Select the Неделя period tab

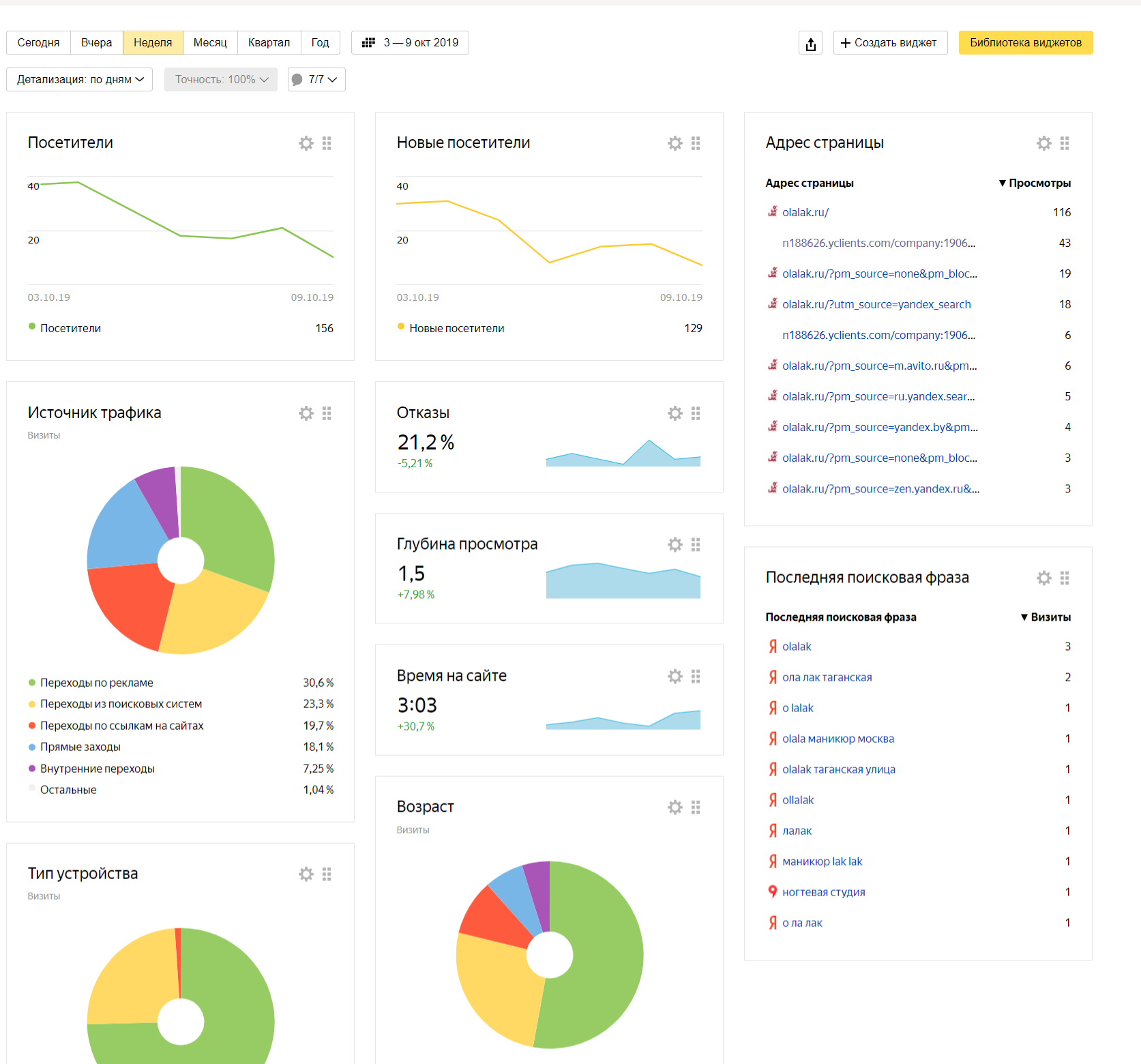point(153,42)
